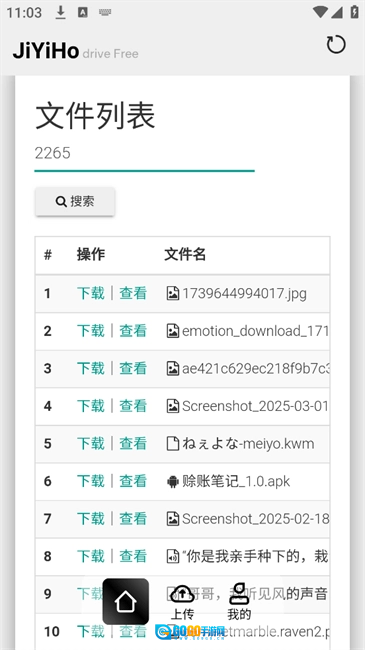This screenshot has height=650, width=365.
Task: Click the image icon beside 1739644994017.jpg
Action: [173, 293]
